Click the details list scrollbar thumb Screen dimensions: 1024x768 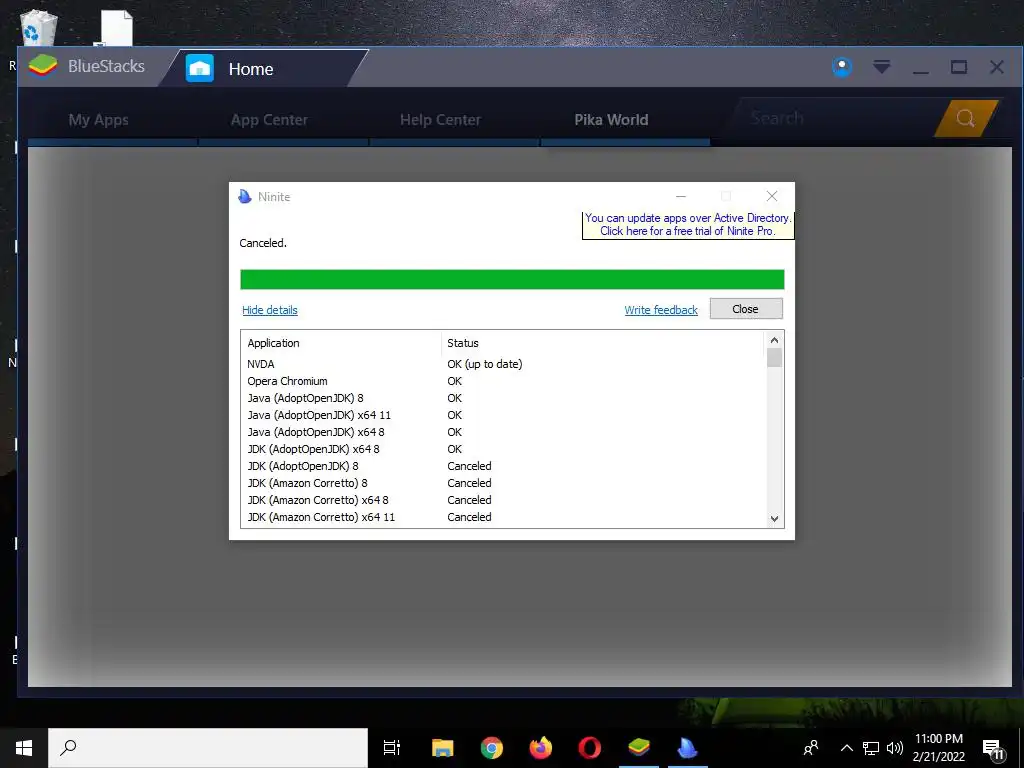point(774,358)
